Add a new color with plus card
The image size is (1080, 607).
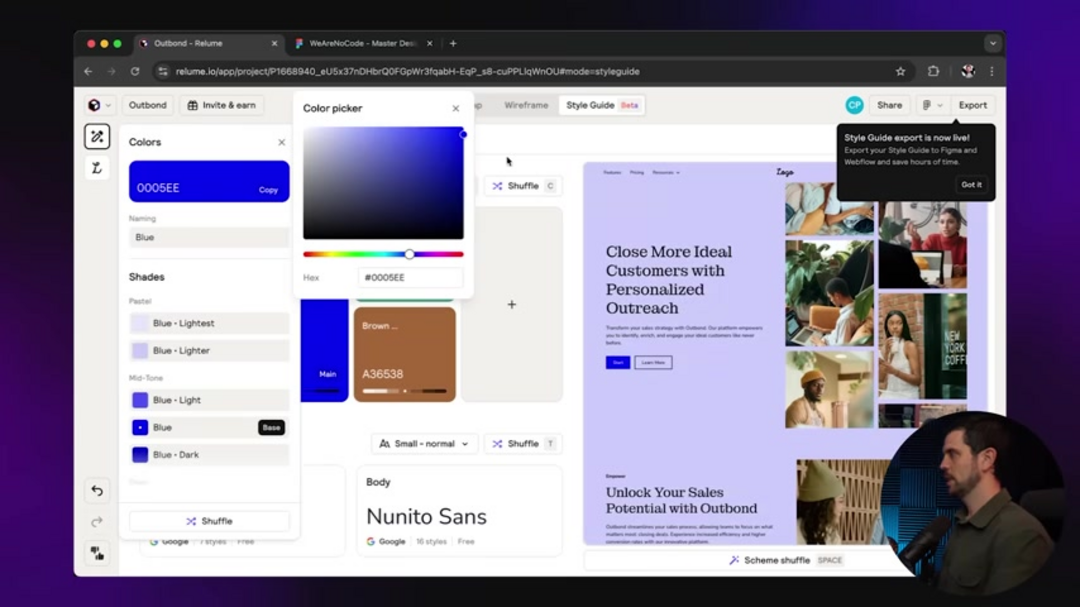[x=511, y=304]
